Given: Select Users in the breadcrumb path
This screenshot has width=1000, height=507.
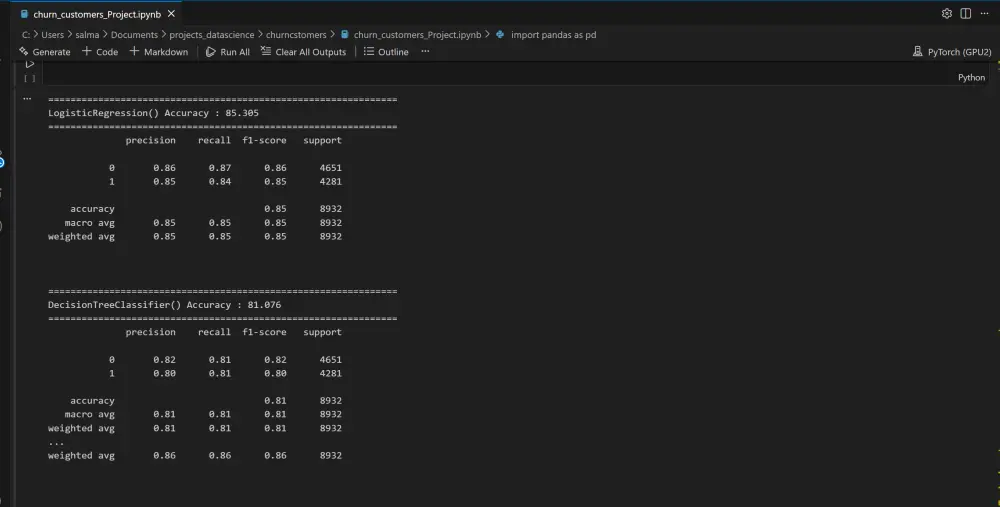Looking at the screenshot, I should [52, 34].
